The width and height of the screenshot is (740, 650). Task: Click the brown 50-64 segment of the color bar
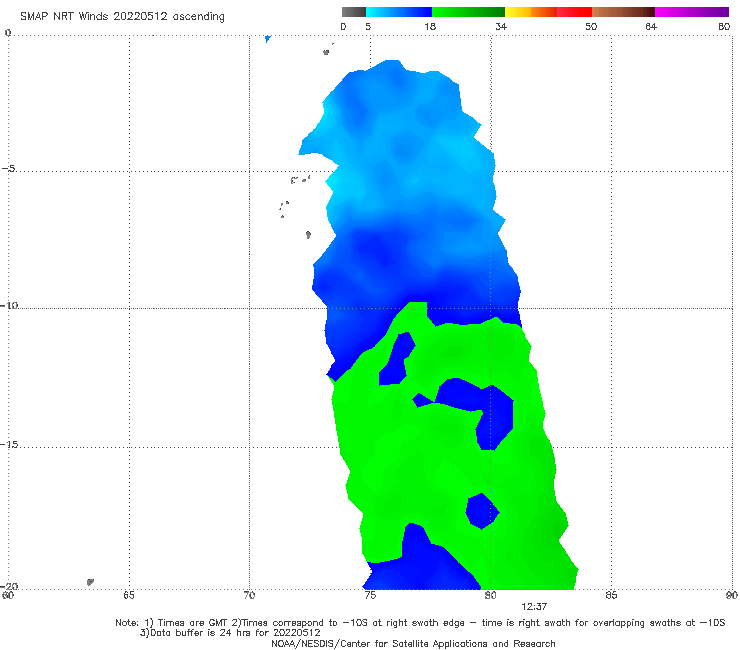click(x=623, y=12)
